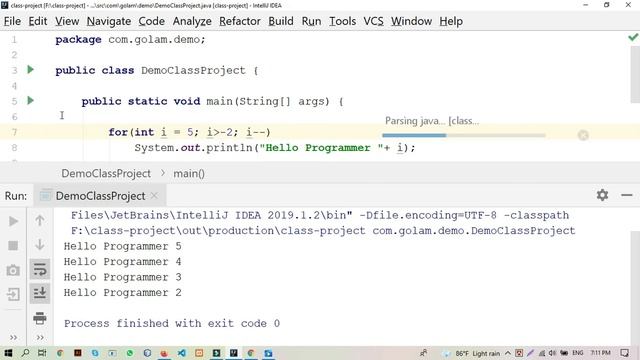The height and width of the screenshot is (360, 640).
Task: Open the Analyze menu
Action: pos(192,21)
